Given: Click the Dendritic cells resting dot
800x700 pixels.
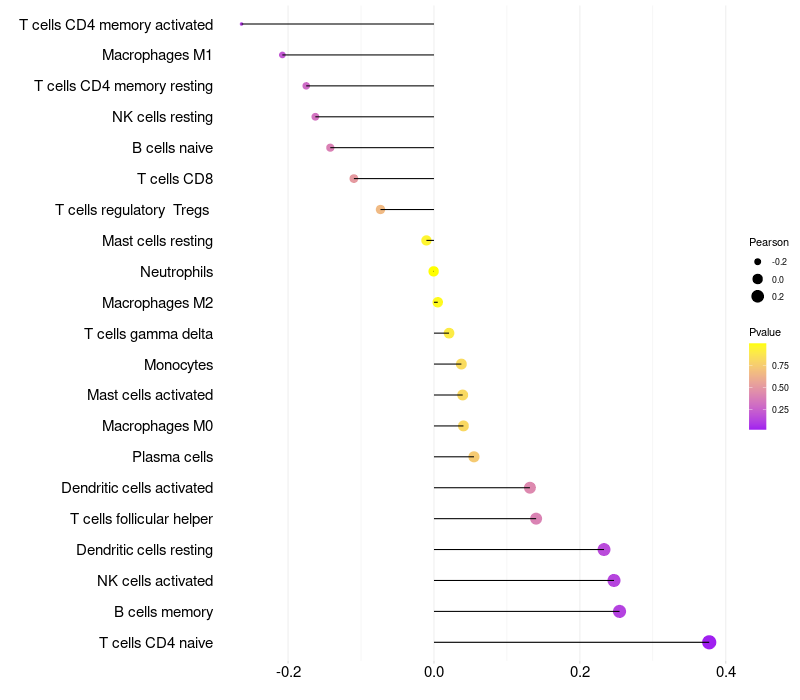Looking at the screenshot, I should 604,549.
